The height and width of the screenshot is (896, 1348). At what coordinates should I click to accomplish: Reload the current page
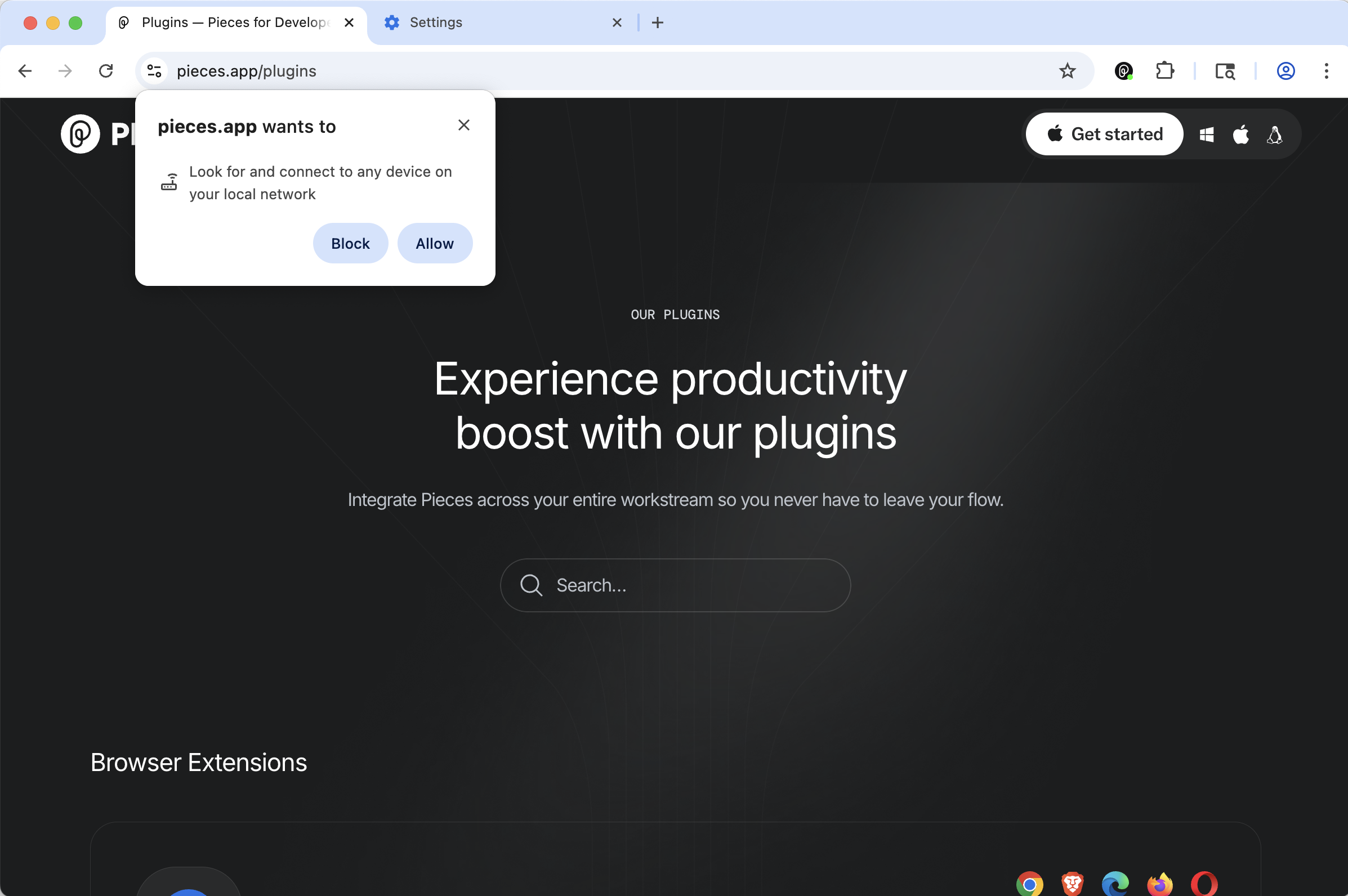click(x=106, y=70)
